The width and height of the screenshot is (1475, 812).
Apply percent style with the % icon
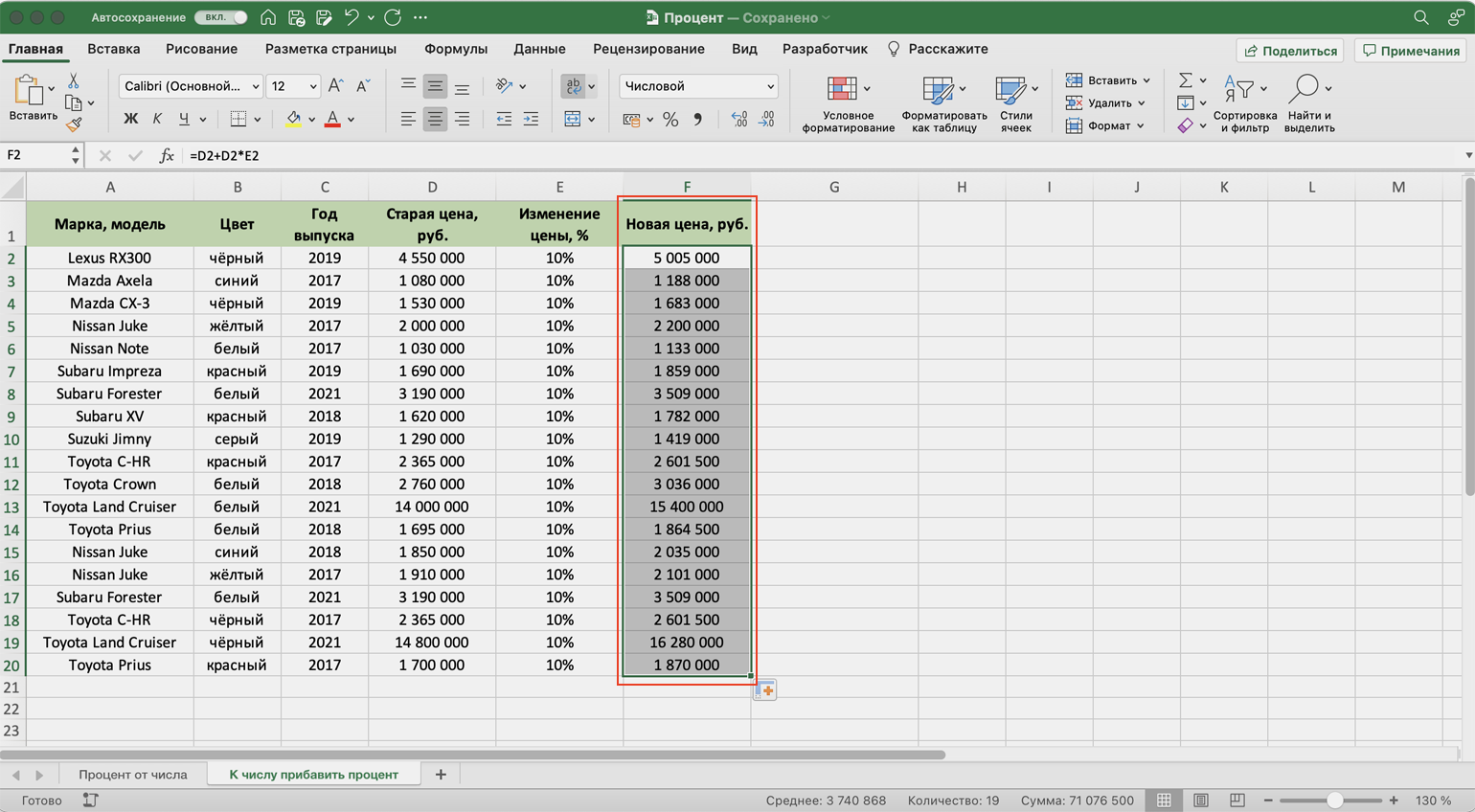pyautogui.click(x=670, y=120)
